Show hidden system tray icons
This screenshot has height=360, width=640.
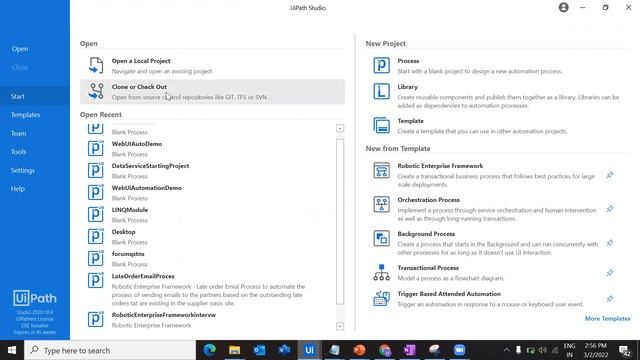click(x=506, y=350)
